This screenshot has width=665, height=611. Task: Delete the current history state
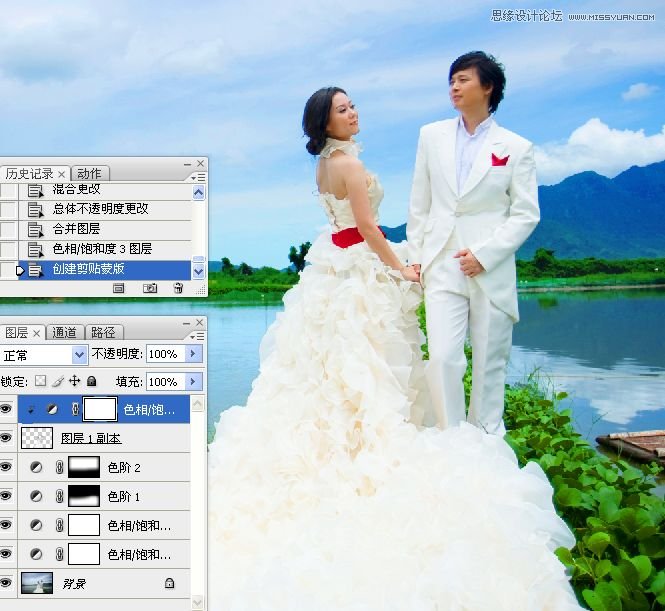coord(178,288)
